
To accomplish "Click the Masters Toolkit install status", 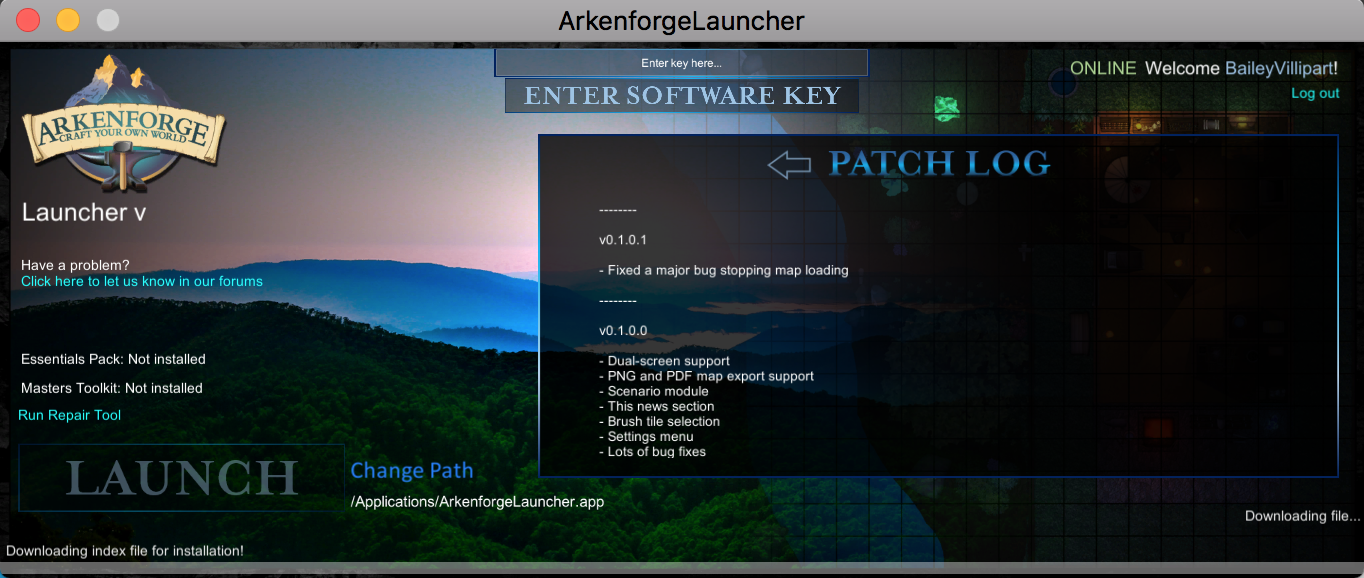I will click(112, 388).
